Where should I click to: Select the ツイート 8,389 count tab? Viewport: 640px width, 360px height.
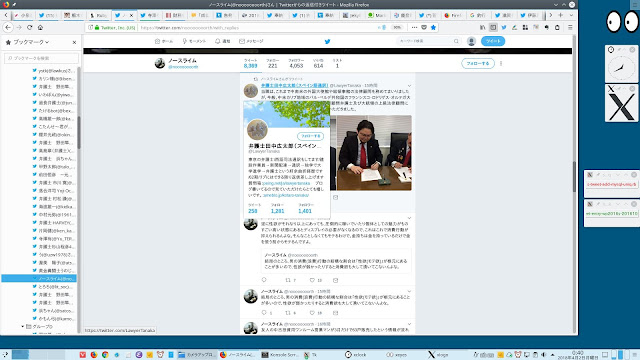tap(251, 63)
